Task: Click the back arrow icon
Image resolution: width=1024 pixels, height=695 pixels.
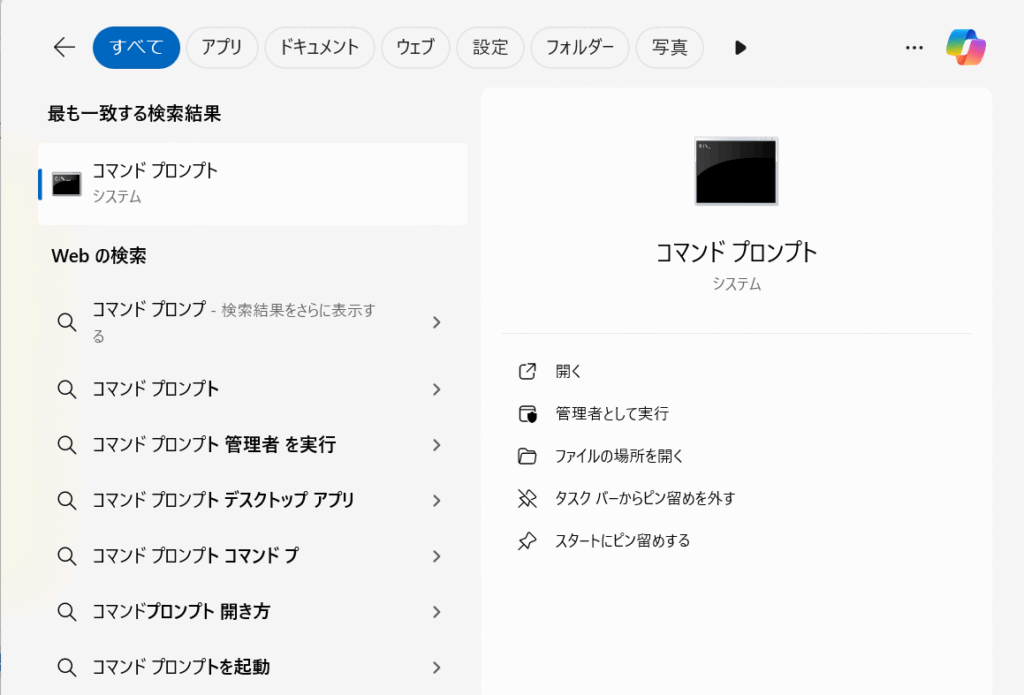Action: 64,47
